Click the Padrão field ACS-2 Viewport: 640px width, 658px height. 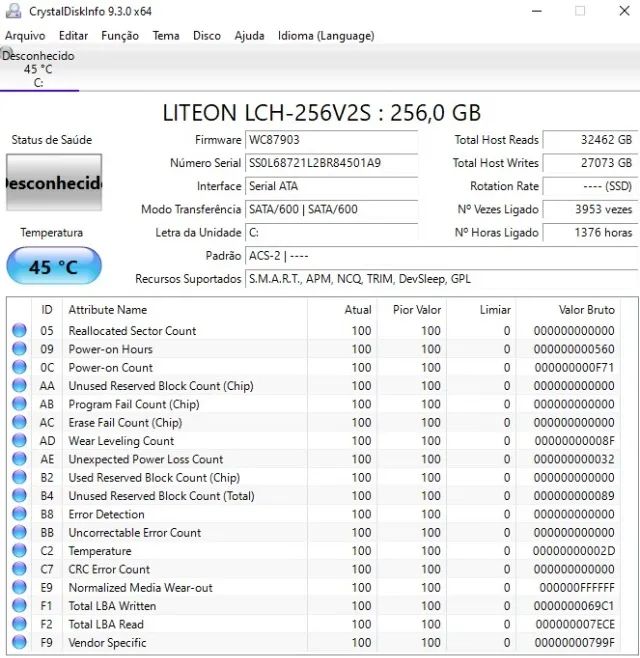click(x=441, y=256)
